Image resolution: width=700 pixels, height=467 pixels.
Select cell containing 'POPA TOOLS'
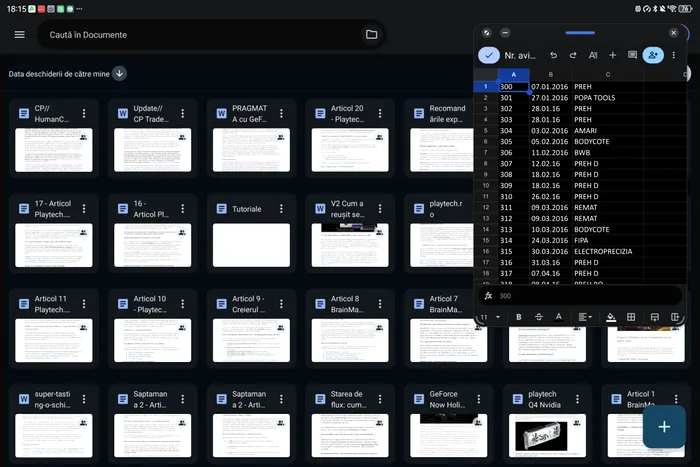point(608,97)
